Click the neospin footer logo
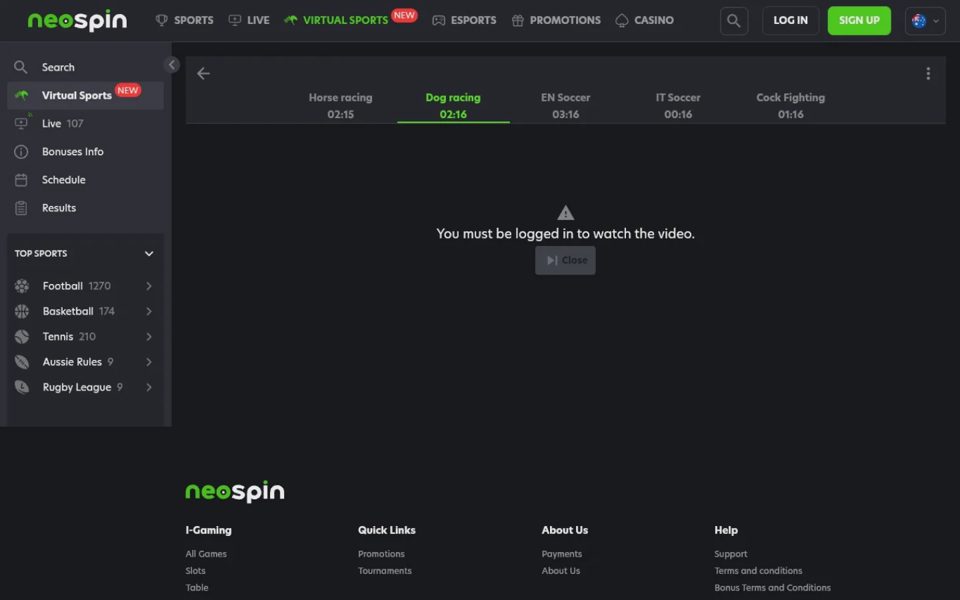The height and width of the screenshot is (600, 960). click(x=235, y=491)
